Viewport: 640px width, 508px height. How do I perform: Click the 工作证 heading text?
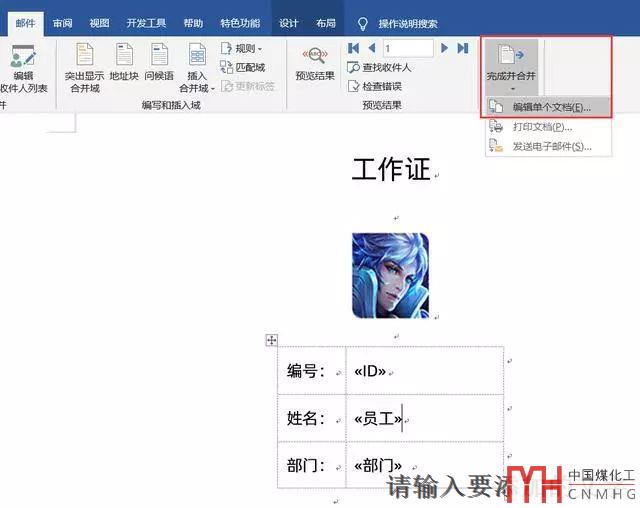point(391,169)
